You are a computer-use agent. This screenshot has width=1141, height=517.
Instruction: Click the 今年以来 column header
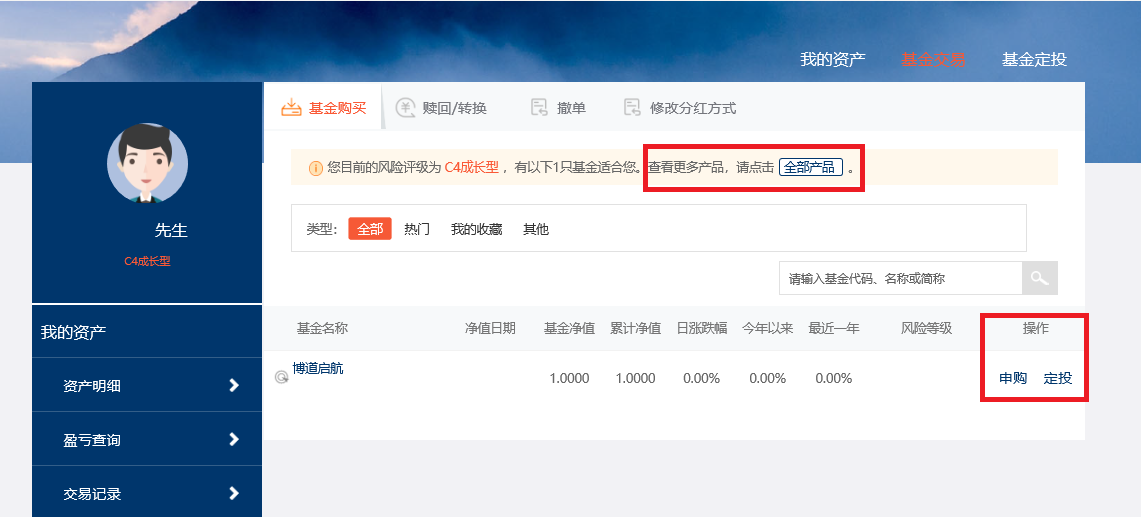point(768,328)
